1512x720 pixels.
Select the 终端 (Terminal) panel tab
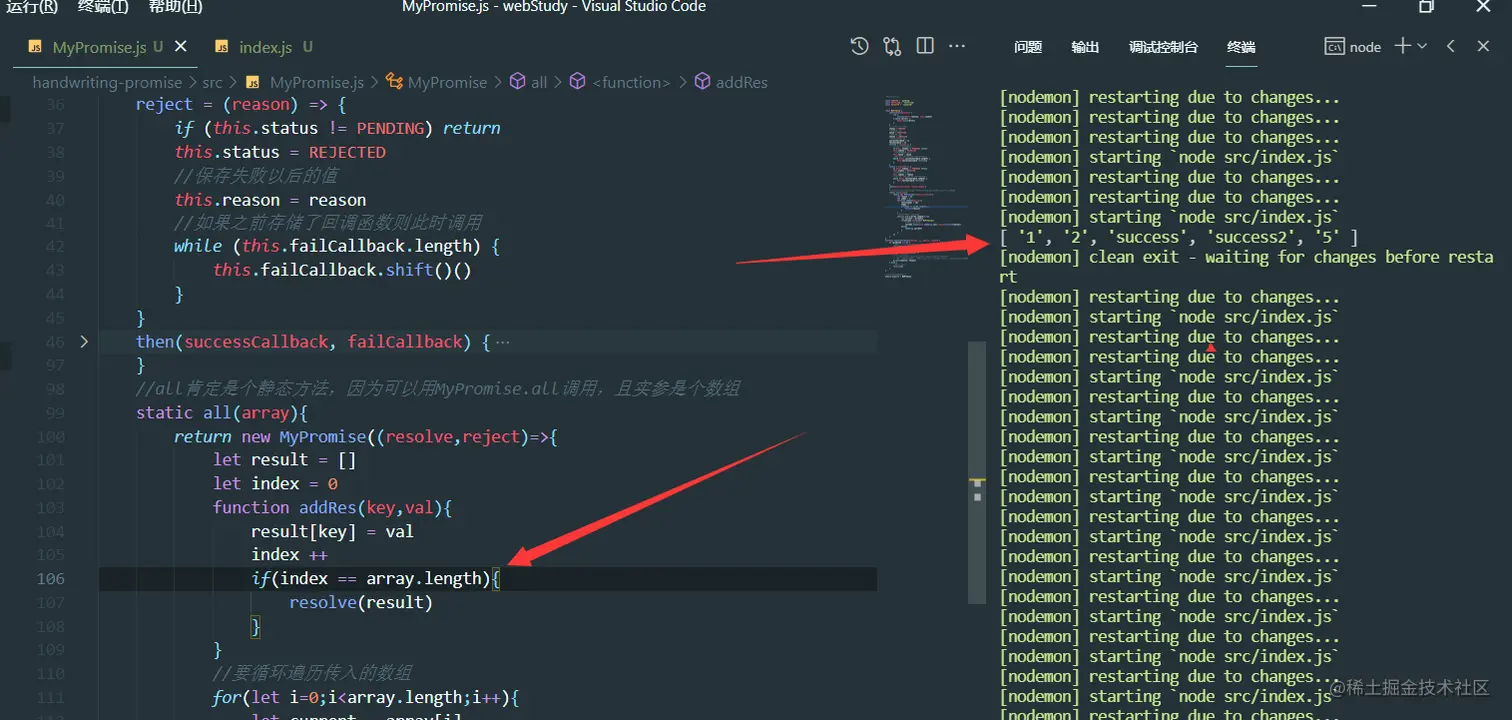point(1241,47)
